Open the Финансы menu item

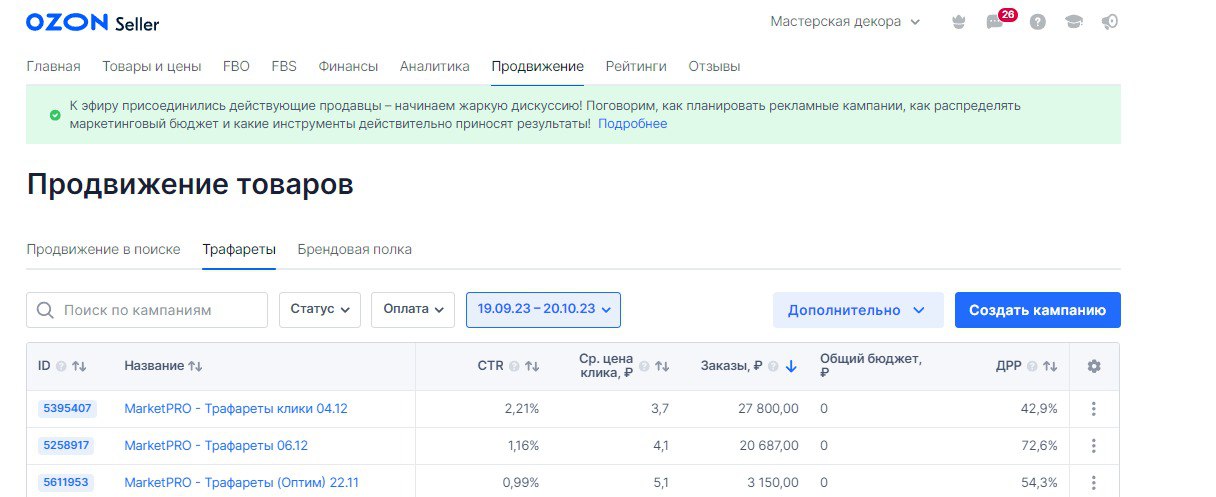(348, 67)
